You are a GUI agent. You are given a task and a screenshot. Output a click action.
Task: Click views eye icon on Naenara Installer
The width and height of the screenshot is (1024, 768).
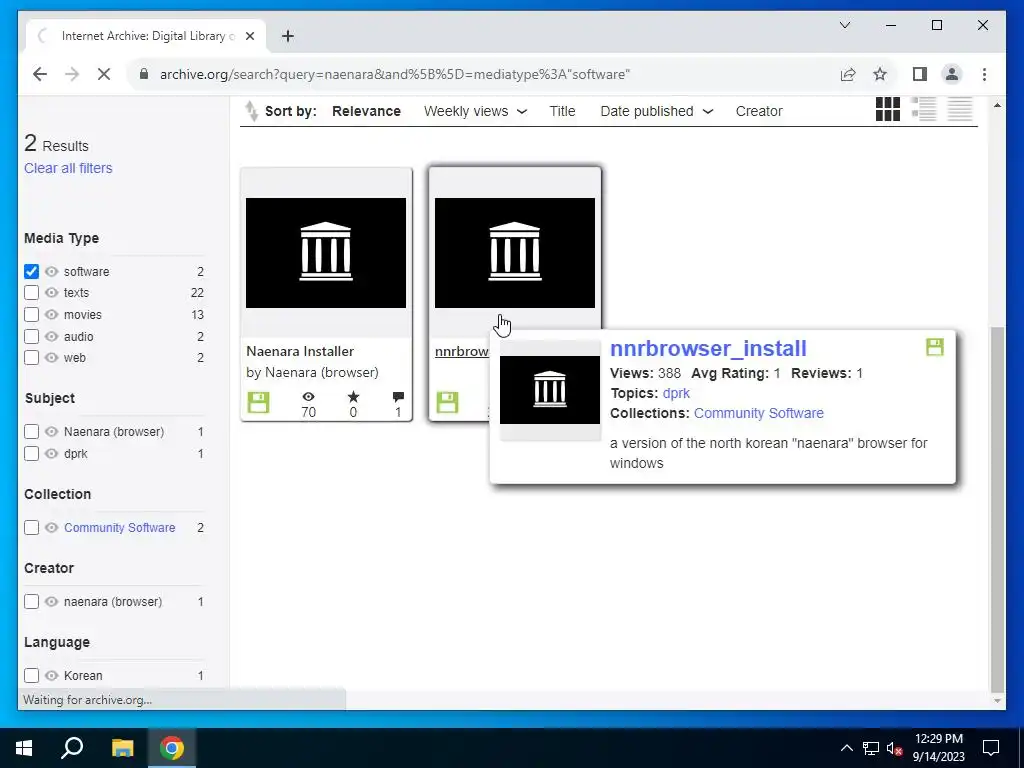pos(308,396)
